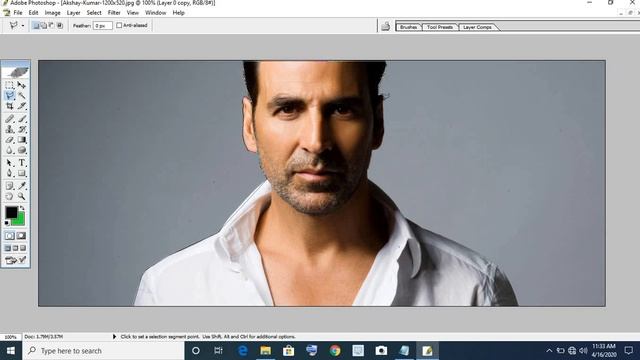Open the View menu

point(133,13)
